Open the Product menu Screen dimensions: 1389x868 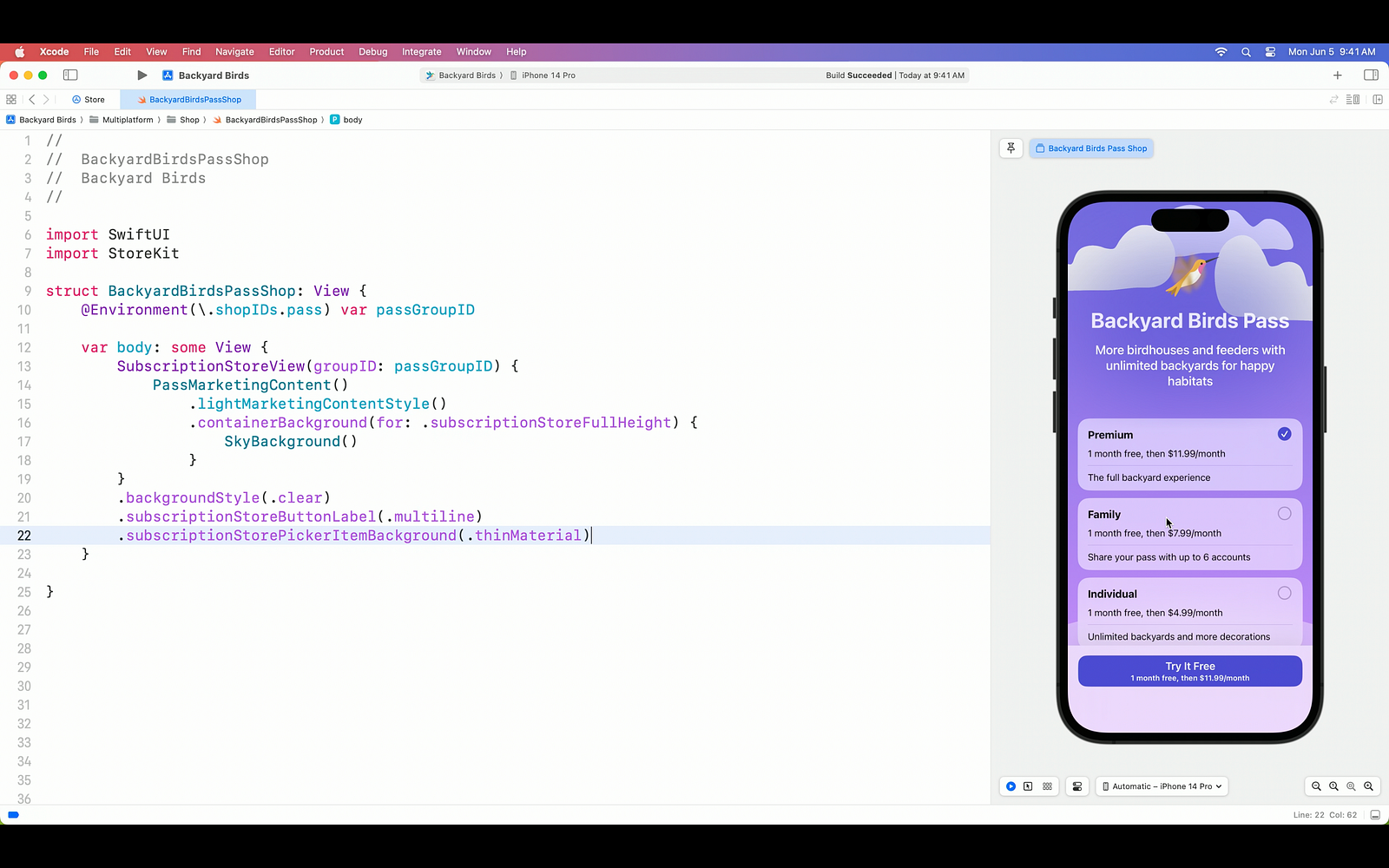(x=326, y=52)
